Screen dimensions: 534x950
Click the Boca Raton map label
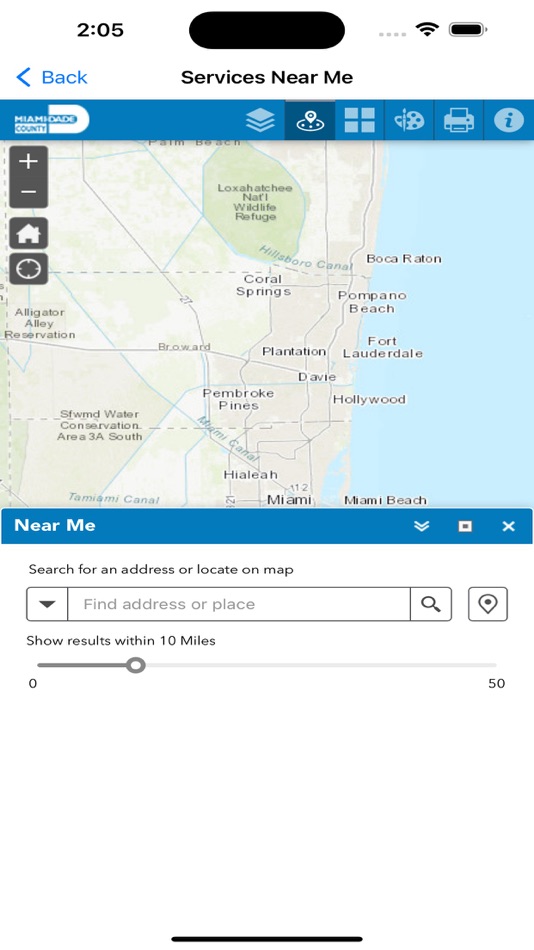tap(404, 259)
